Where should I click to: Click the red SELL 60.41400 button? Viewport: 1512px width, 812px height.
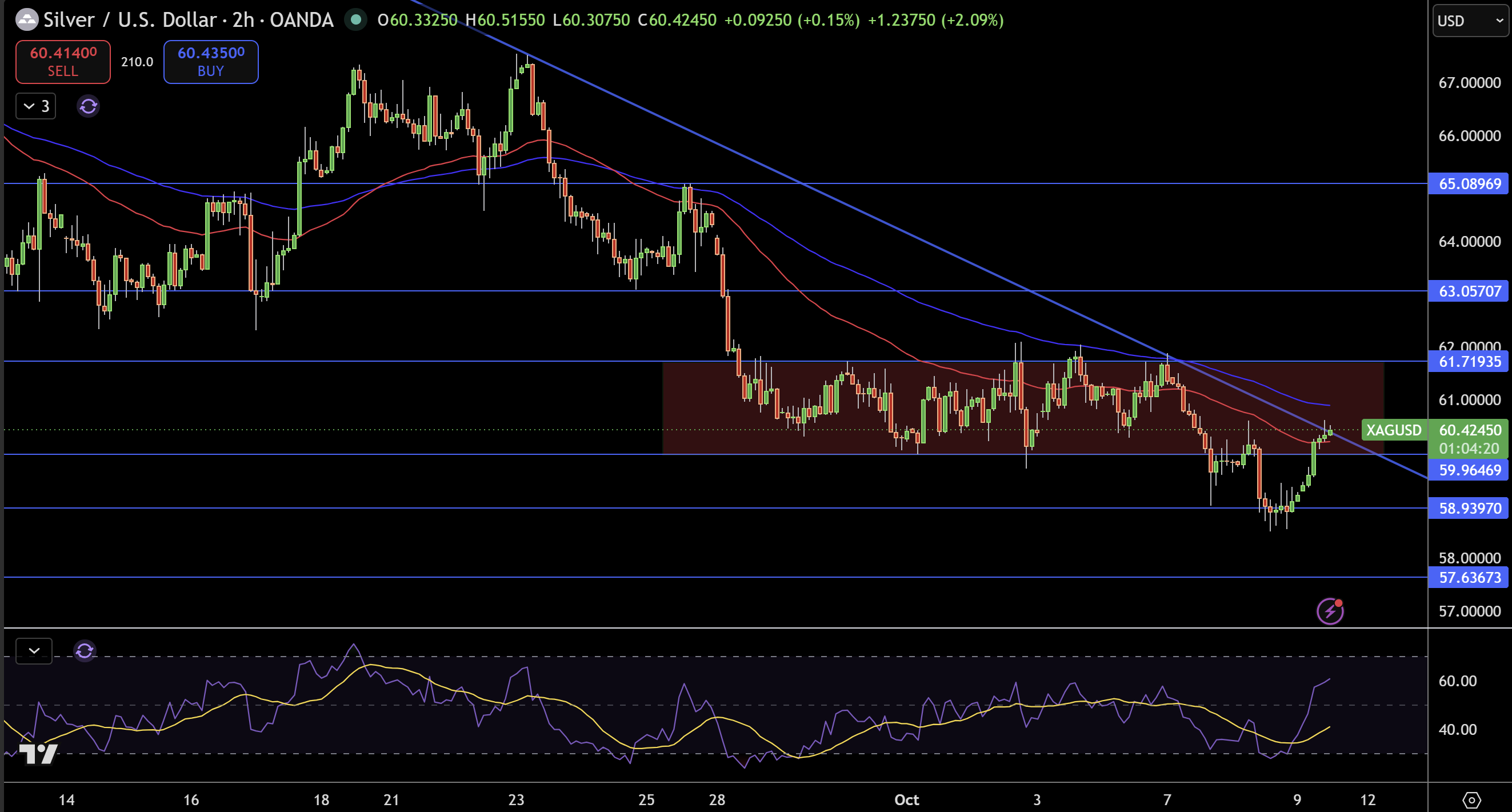tap(63, 62)
